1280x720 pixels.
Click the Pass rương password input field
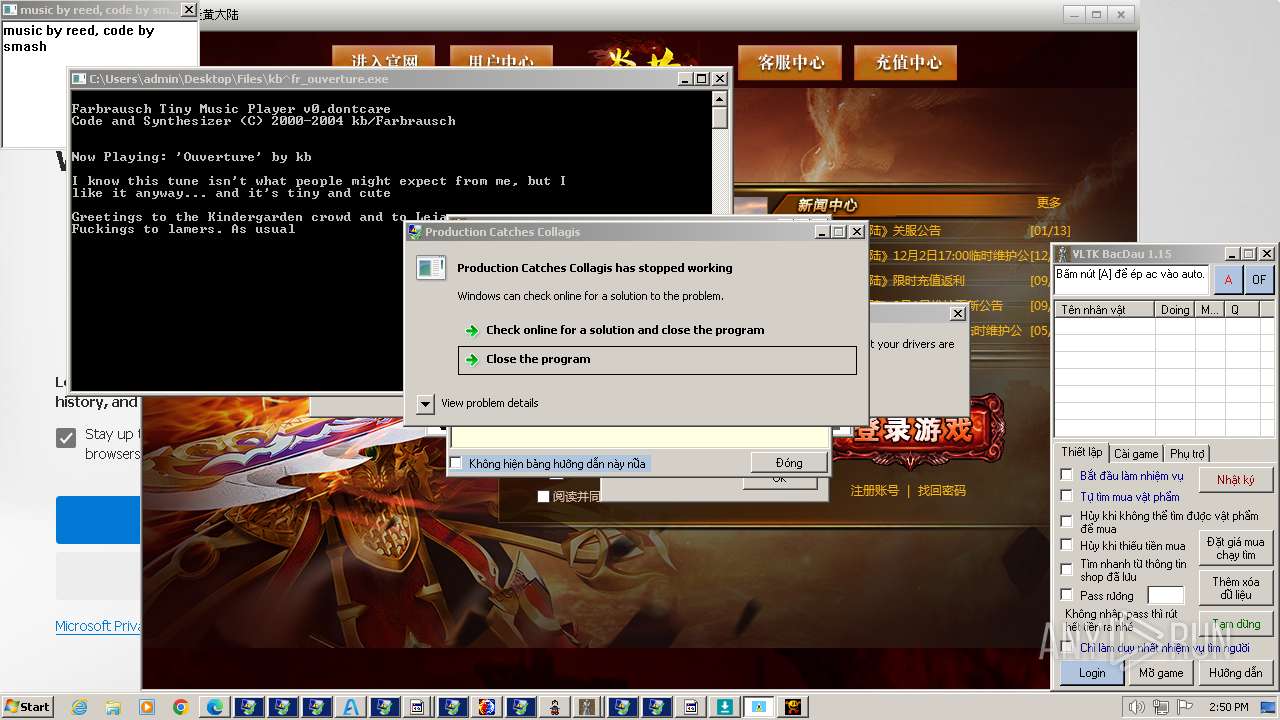click(1165, 596)
